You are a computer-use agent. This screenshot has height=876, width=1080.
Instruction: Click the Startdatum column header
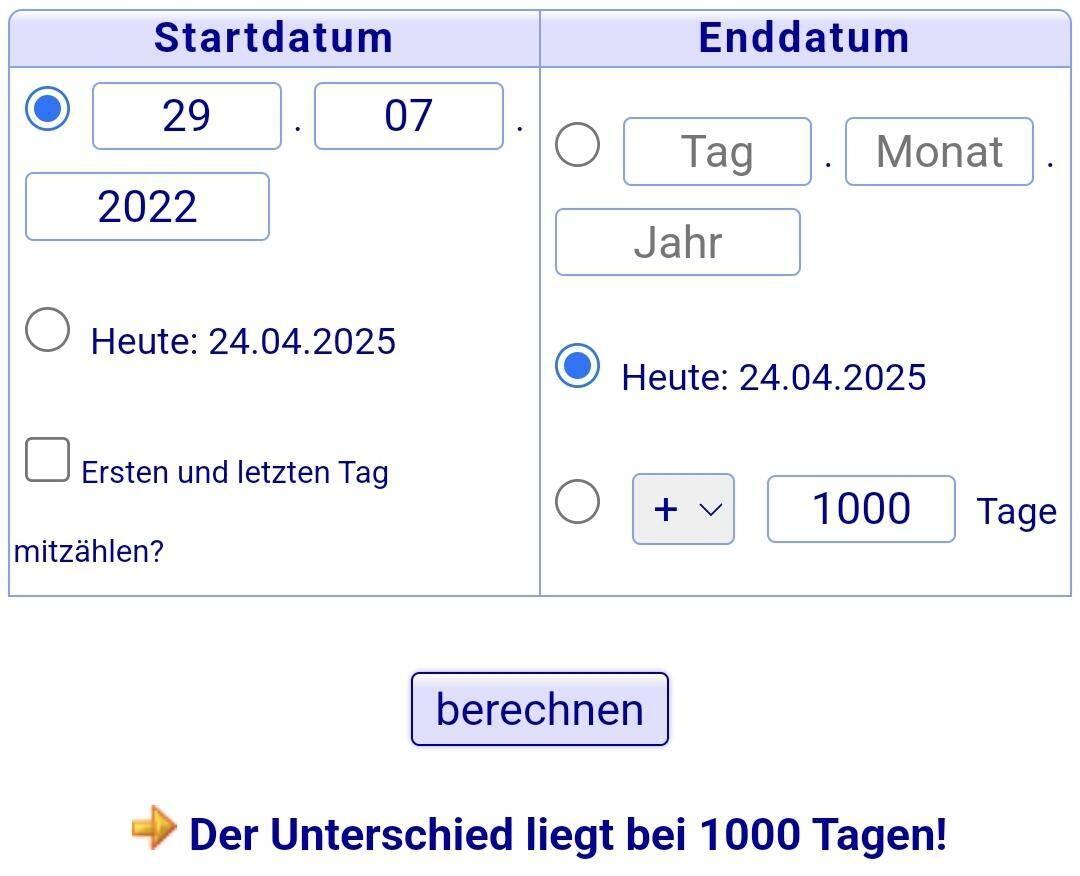(x=274, y=39)
